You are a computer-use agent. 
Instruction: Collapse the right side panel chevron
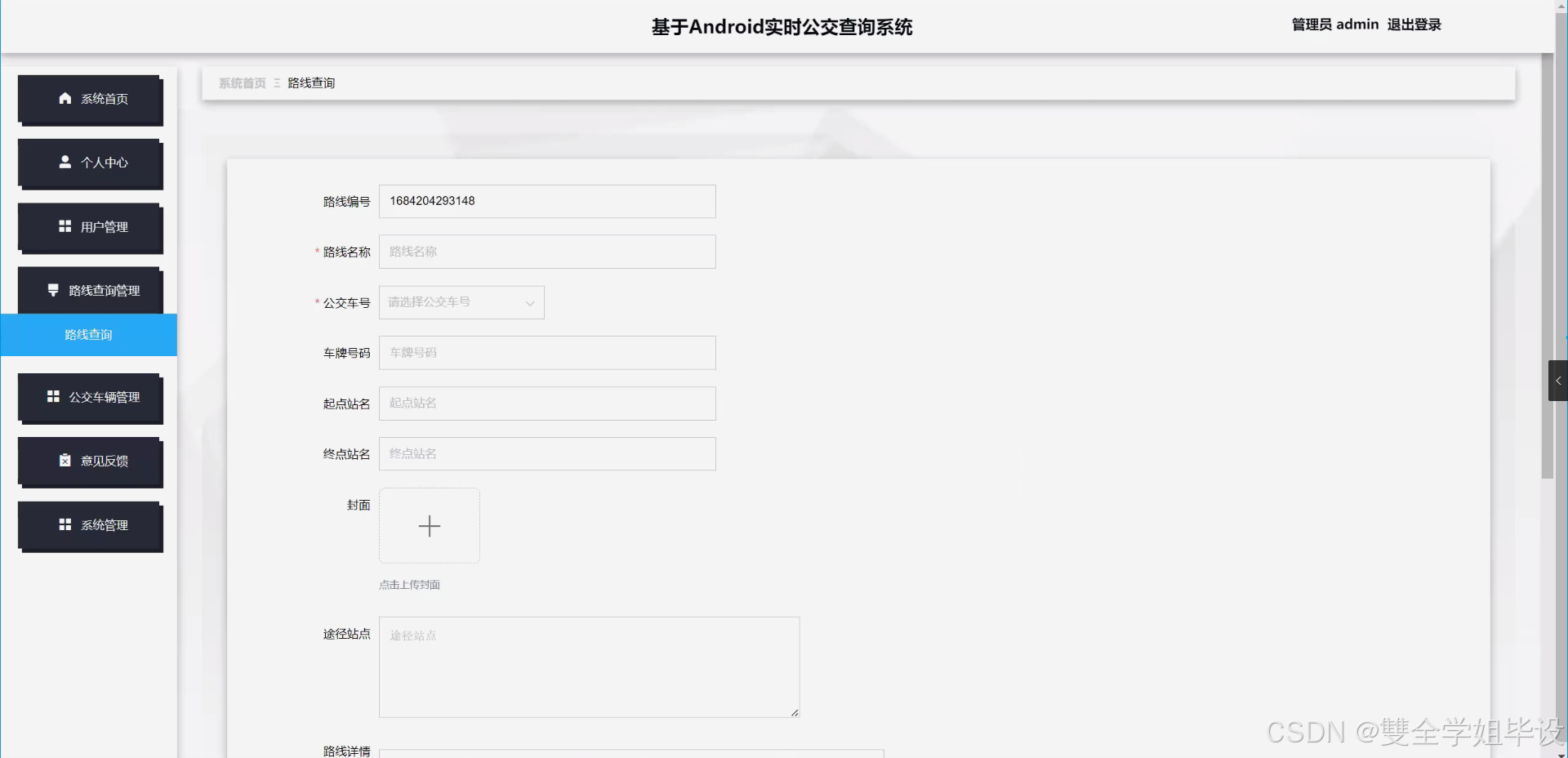coord(1558,381)
